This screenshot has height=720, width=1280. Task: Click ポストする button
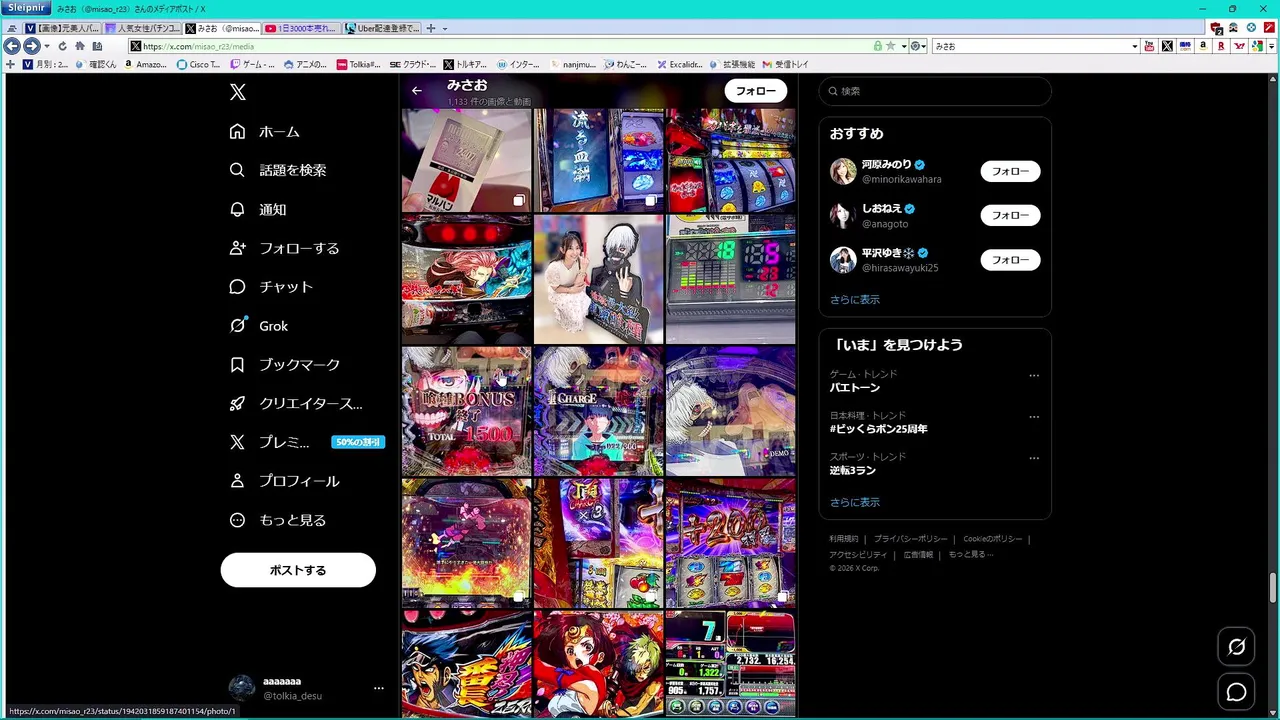tap(298, 570)
